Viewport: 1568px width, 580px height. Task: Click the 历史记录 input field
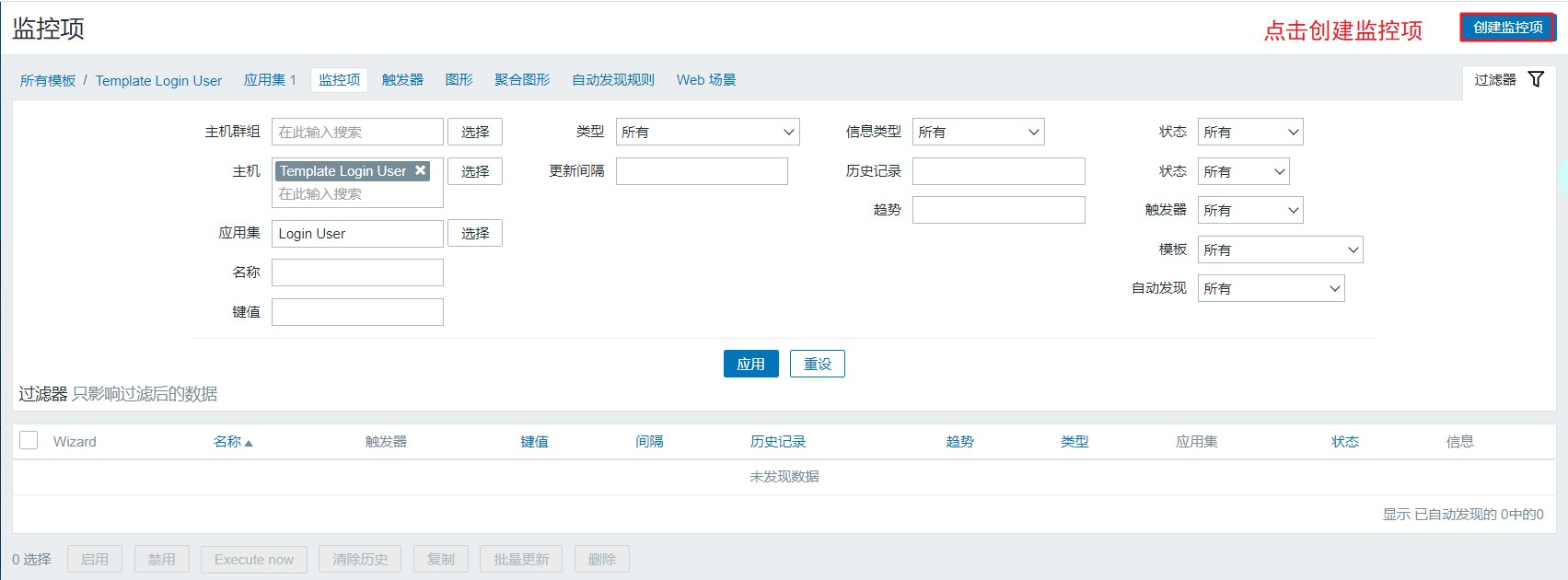tap(998, 171)
